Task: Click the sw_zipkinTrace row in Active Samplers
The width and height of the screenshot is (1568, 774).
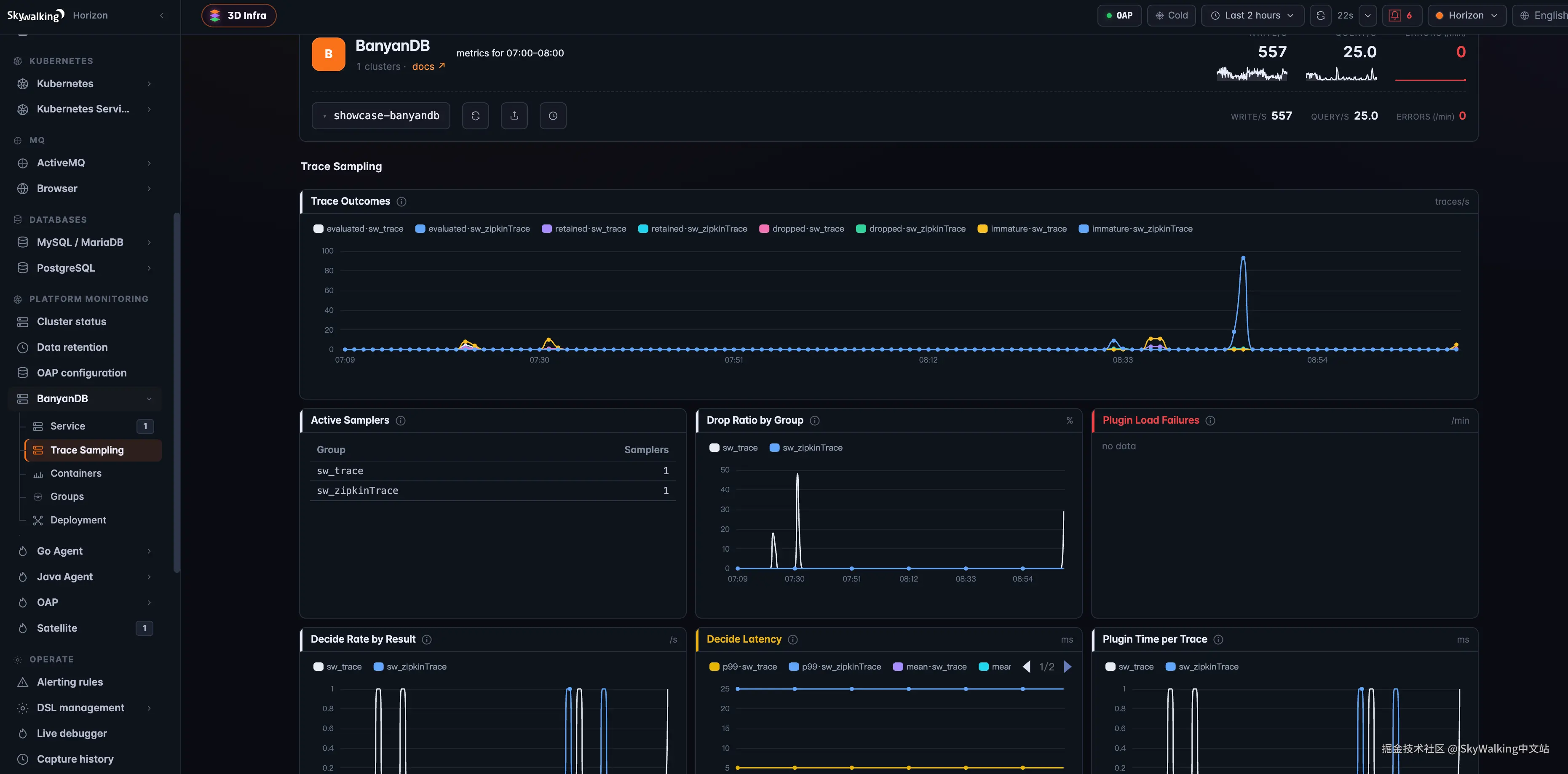Action: point(492,491)
